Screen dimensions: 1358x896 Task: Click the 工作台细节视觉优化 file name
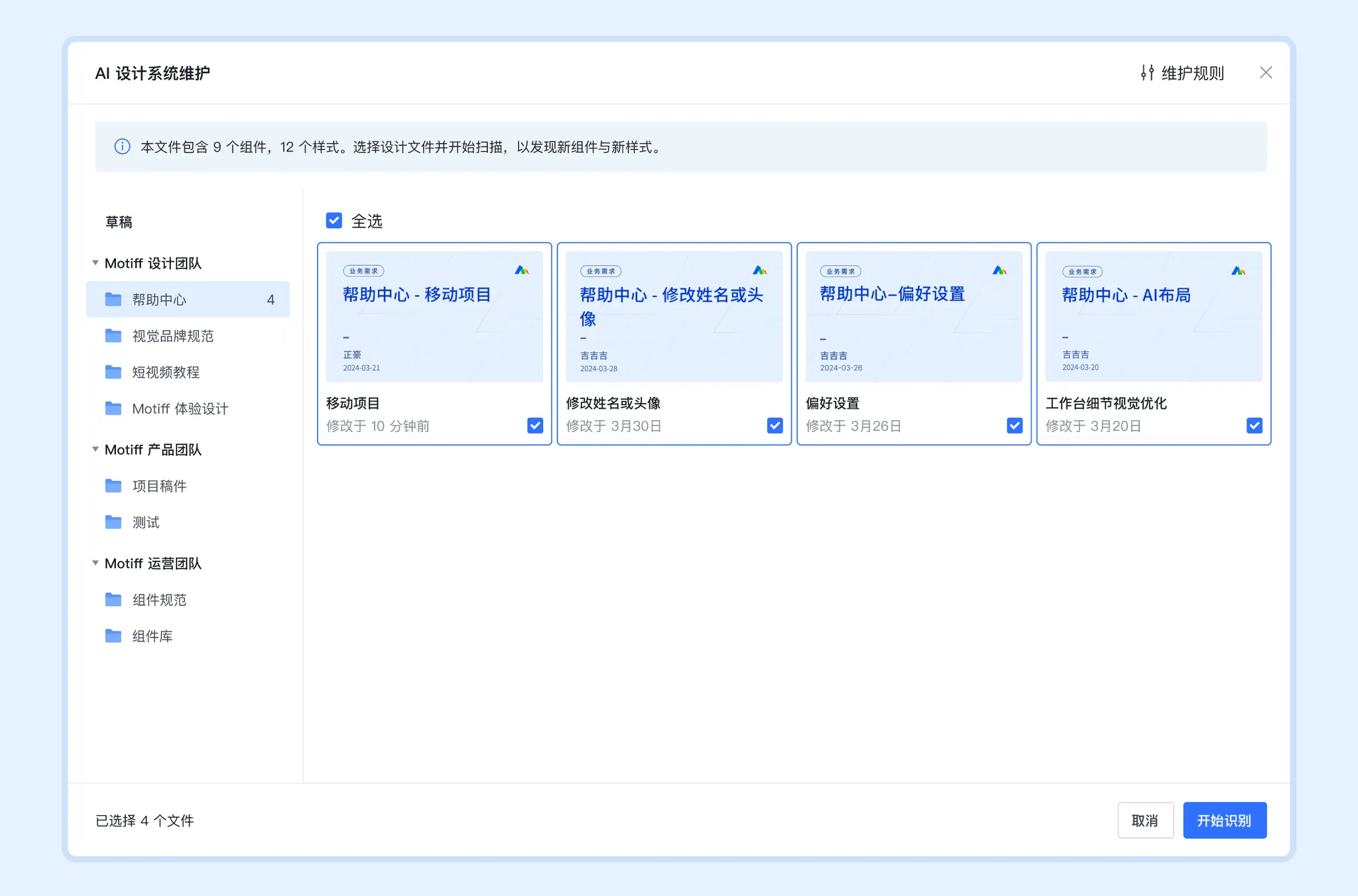[1106, 403]
